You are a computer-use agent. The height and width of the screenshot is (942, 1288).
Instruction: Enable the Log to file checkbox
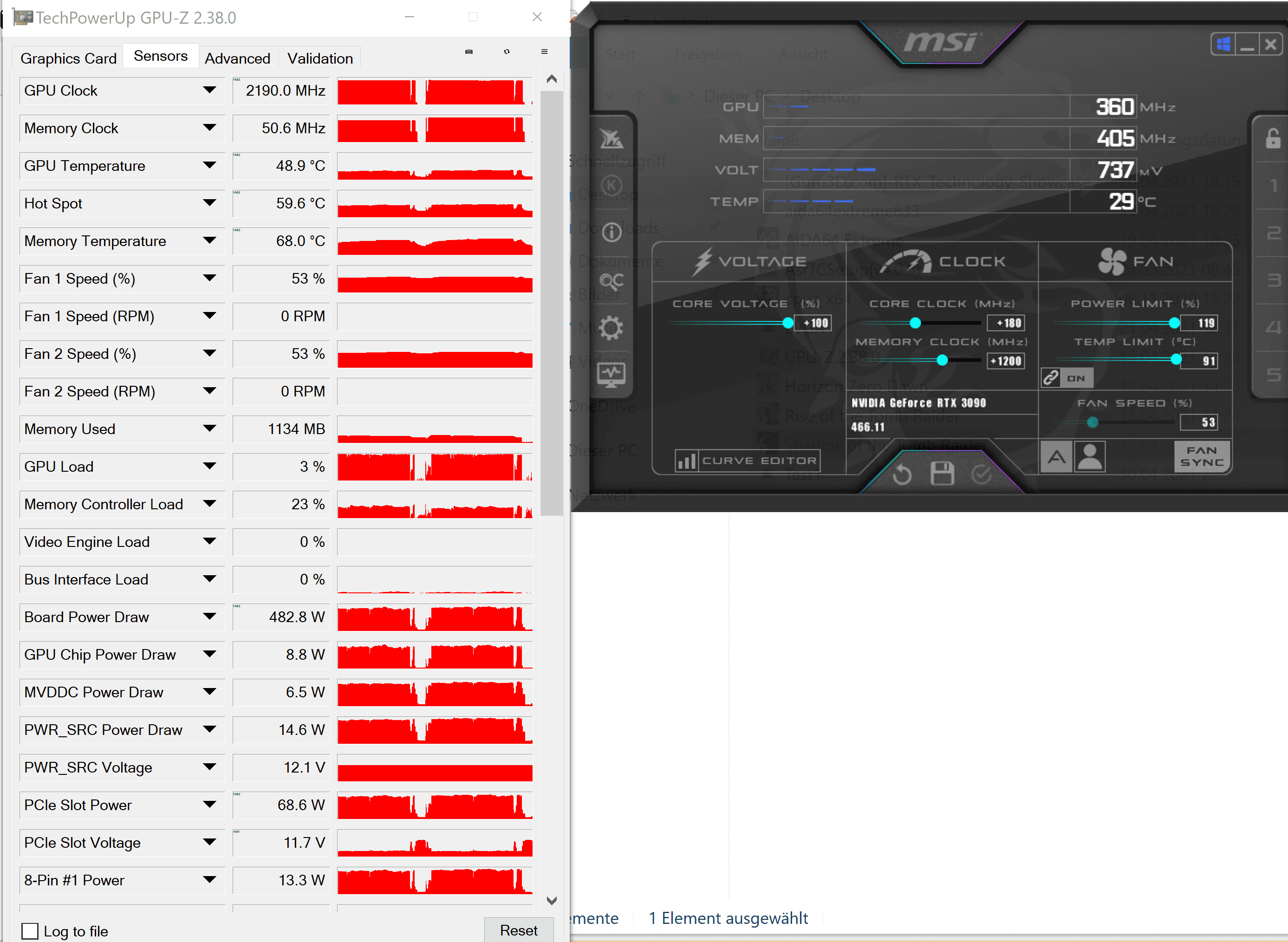(x=30, y=931)
